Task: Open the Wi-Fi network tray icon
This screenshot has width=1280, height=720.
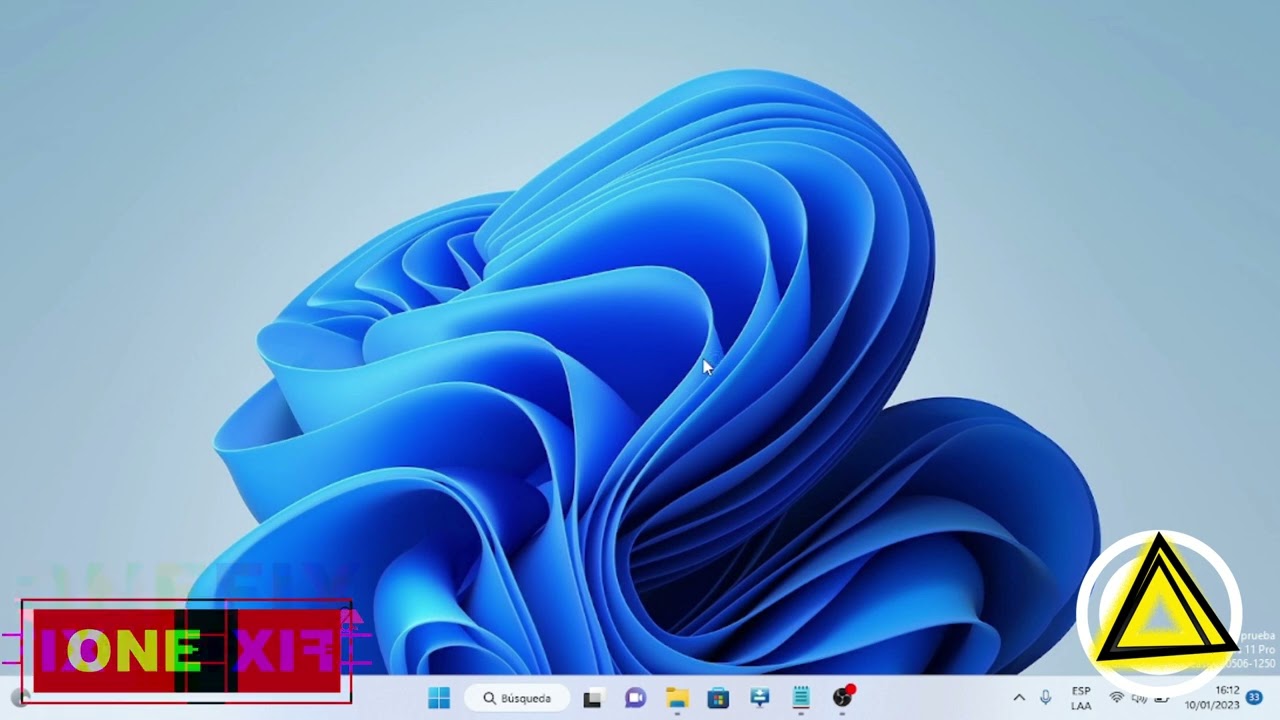Action: click(1117, 698)
